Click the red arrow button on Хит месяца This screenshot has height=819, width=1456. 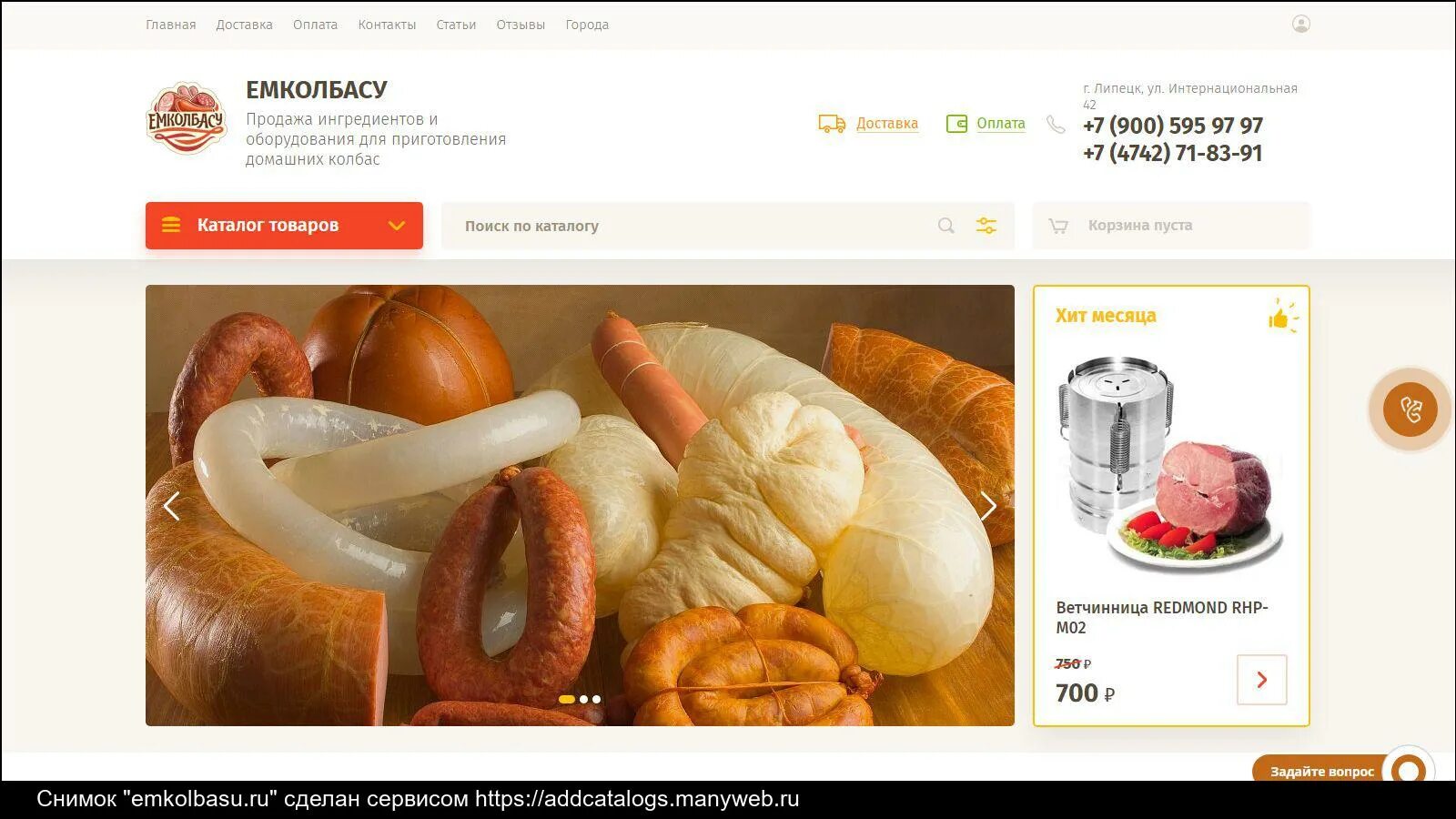(1261, 680)
